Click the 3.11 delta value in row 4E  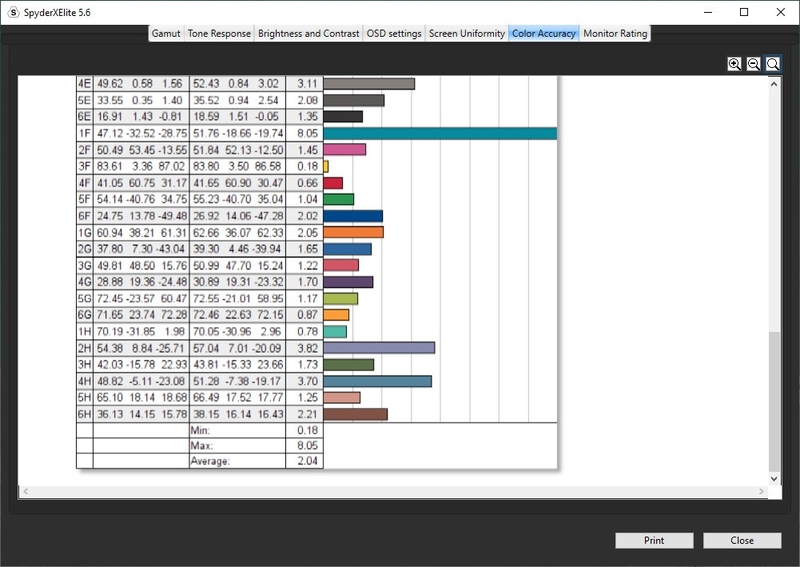(x=307, y=84)
